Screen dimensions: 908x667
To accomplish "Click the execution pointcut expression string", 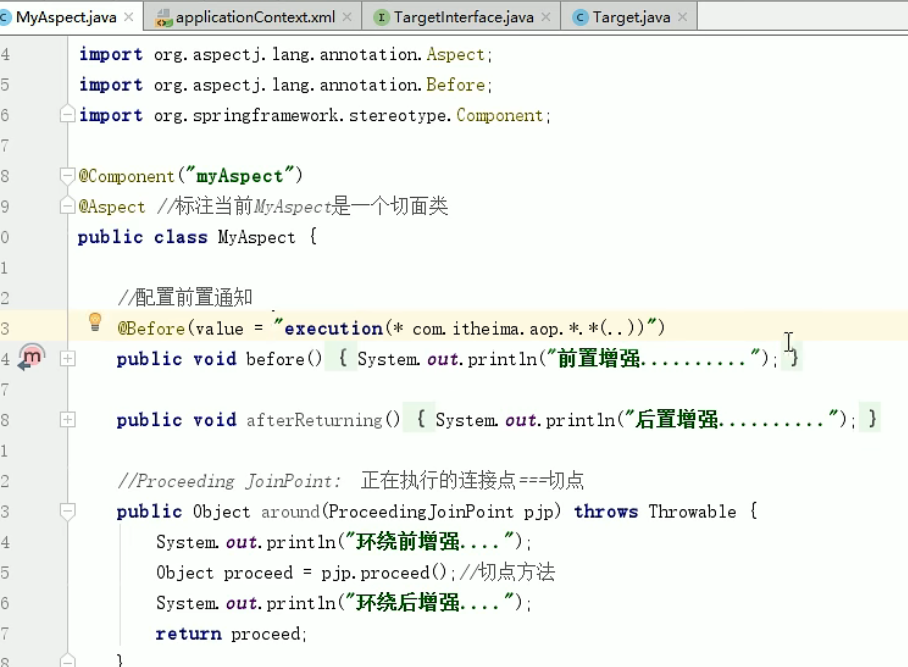I will tap(465, 328).
